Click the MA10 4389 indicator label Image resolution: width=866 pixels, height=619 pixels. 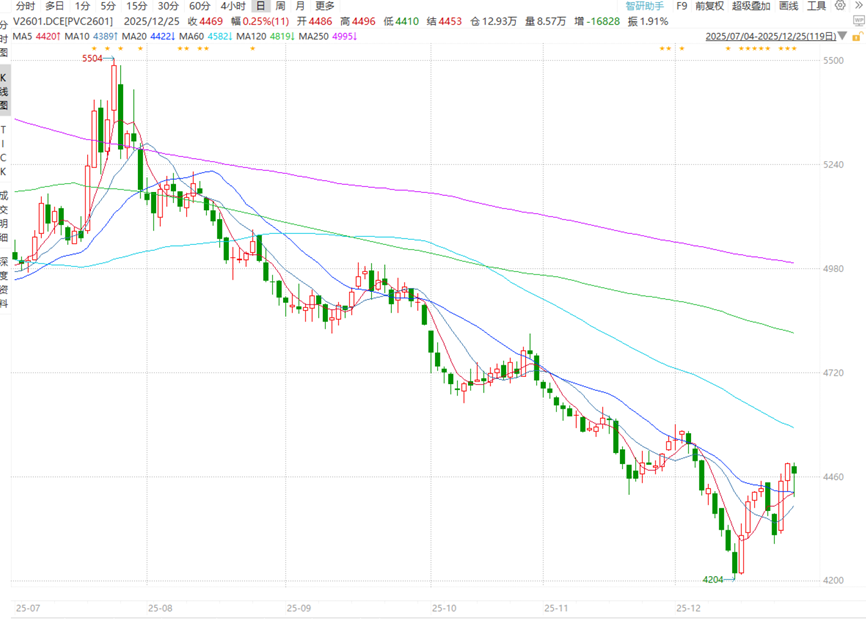(91, 36)
